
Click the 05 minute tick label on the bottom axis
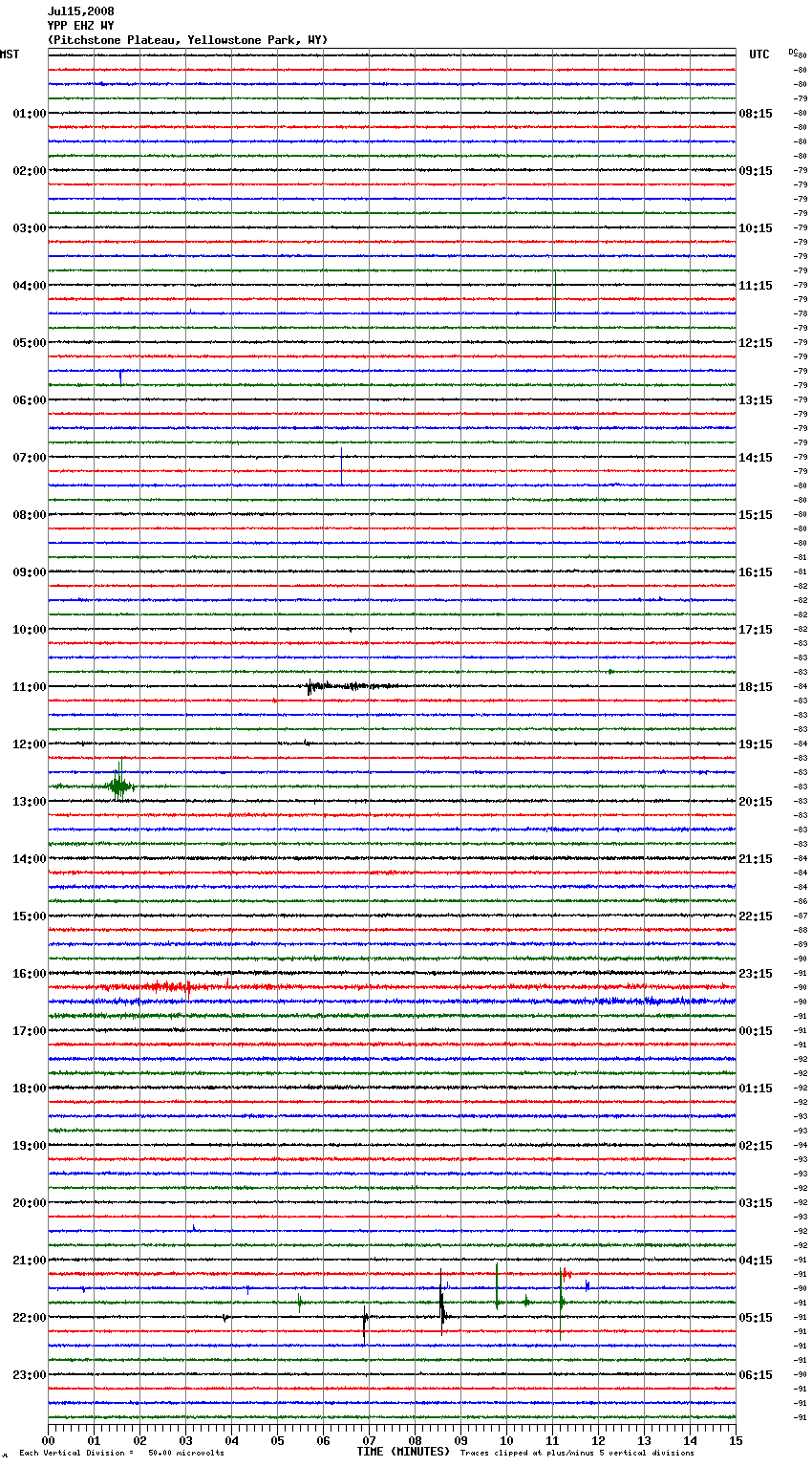[x=277, y=1440]
